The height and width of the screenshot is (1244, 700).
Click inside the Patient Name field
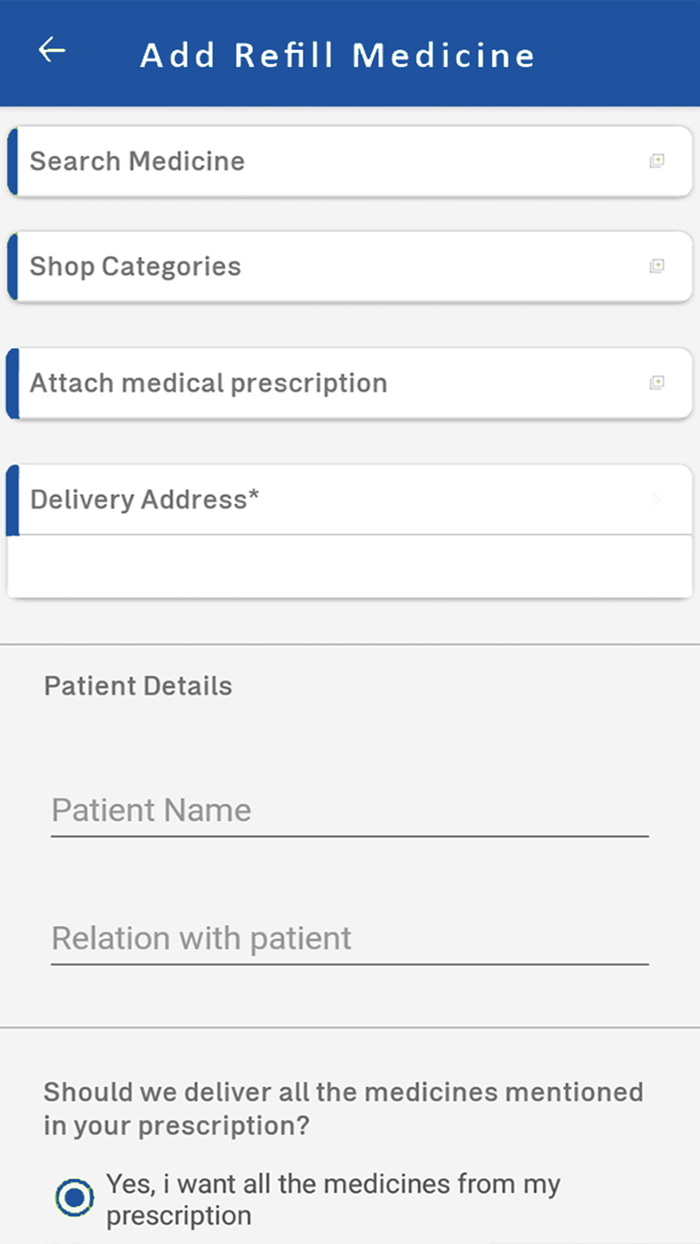point(350,810)
